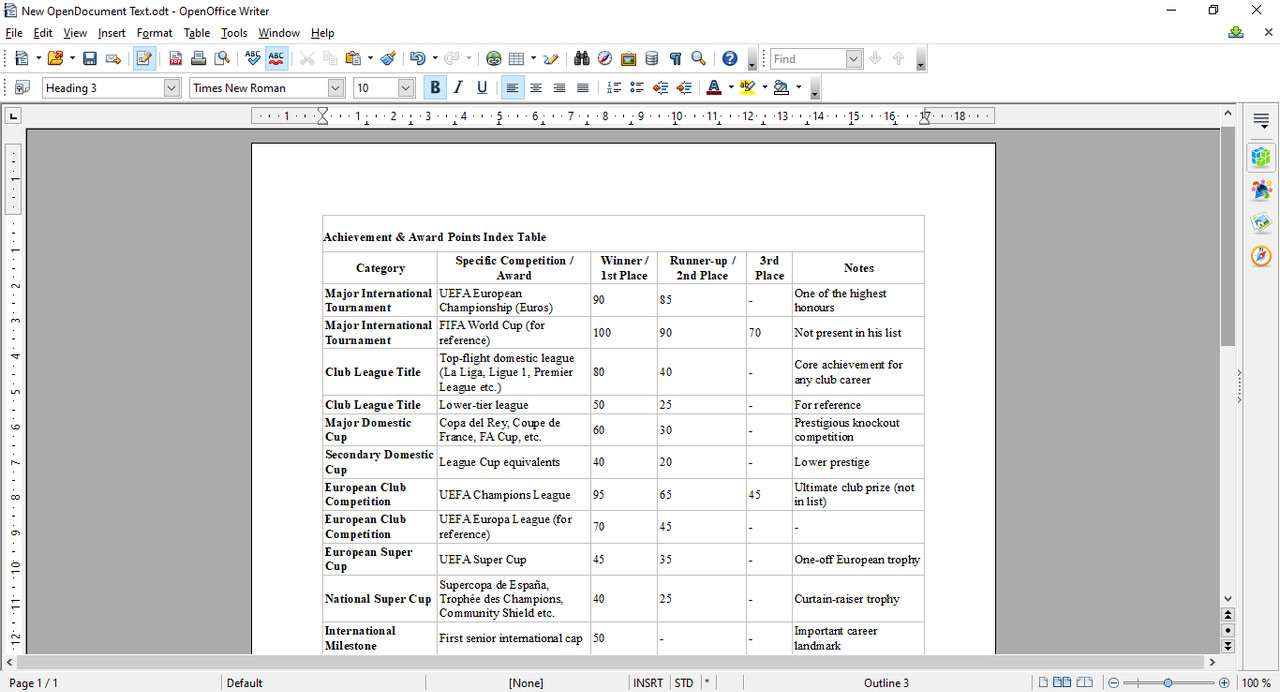Open the Background Color dropdown arrow
This screenshot has width=1280, height=692.
click(798, 88)
